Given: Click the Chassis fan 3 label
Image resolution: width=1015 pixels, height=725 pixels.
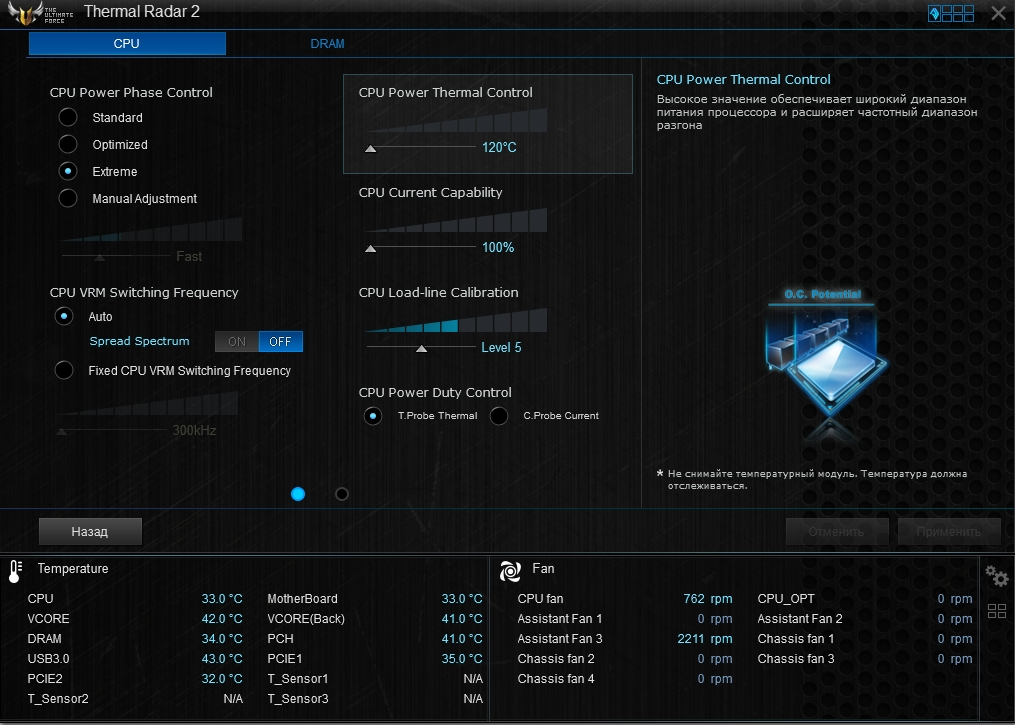Looking at the screenshot, I should [x=796, y=659].
